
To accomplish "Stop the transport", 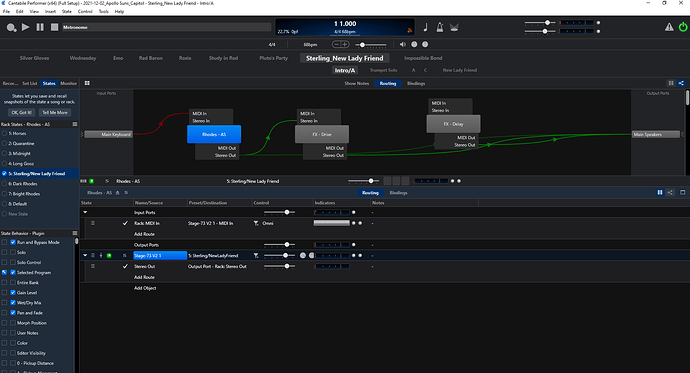I will click(x=55, y=27).
